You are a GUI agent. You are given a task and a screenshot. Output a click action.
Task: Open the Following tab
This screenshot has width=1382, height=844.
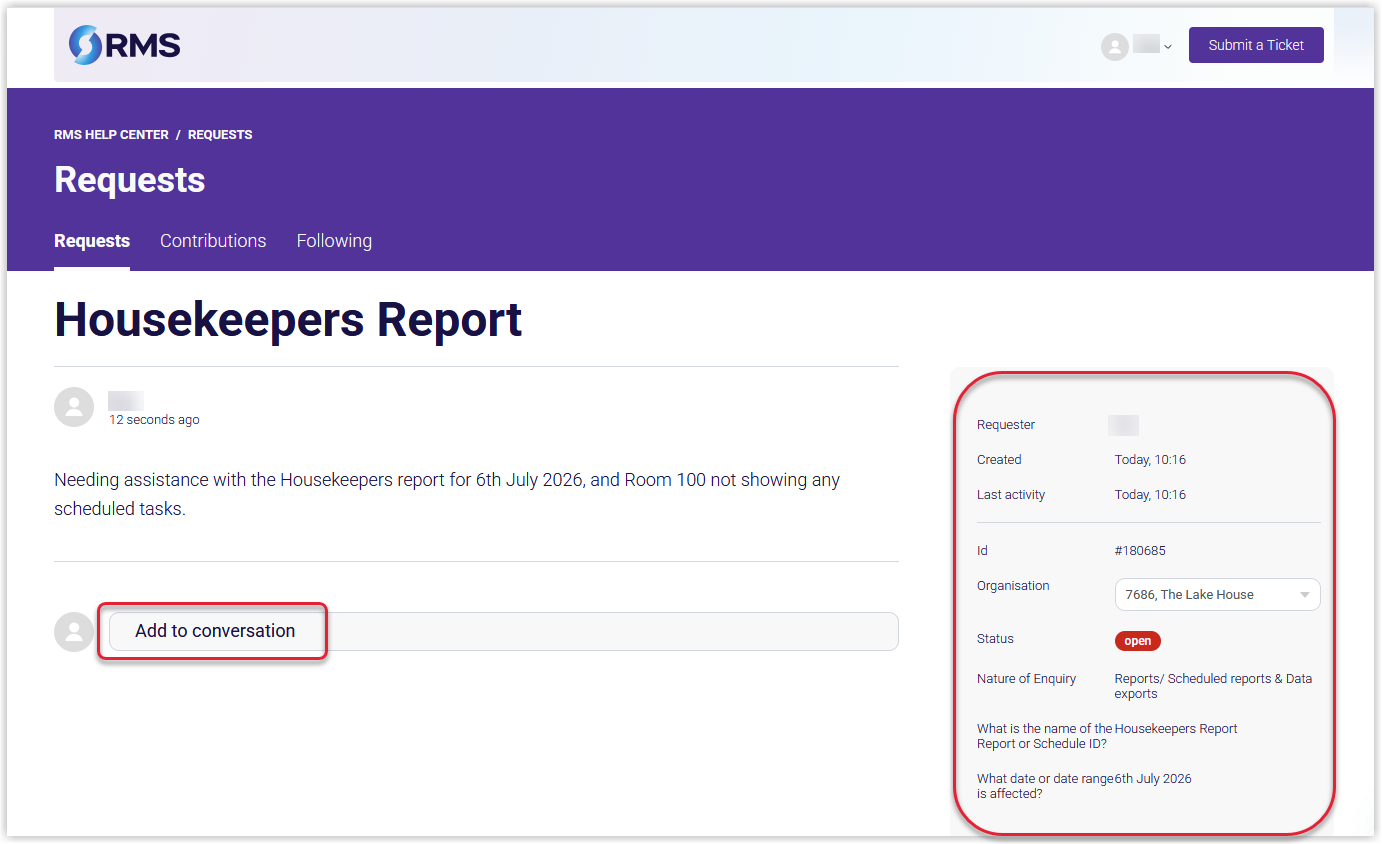(334, 241)
